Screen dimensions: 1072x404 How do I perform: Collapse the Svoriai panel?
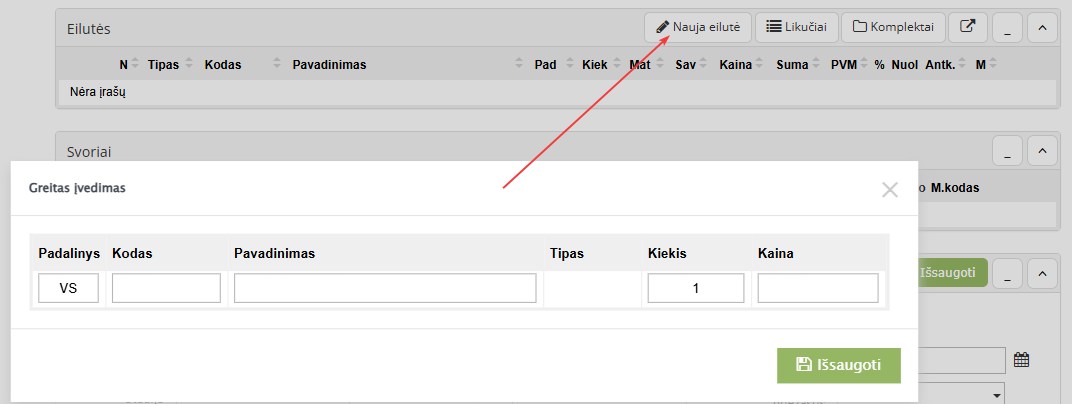[x=1042, y=151]
